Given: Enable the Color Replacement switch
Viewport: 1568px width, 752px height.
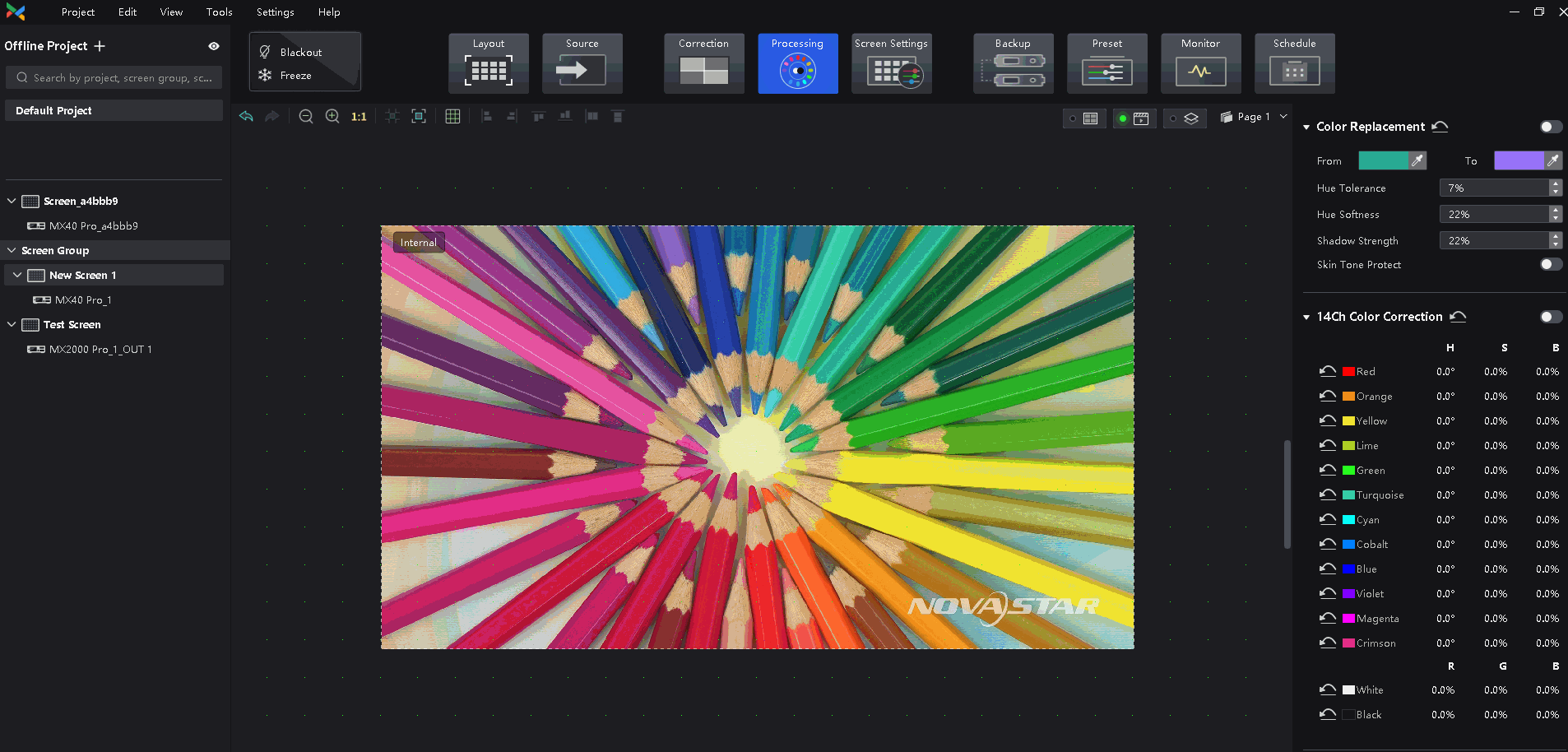Looking at the screenshot, I should click(1551, 127).
